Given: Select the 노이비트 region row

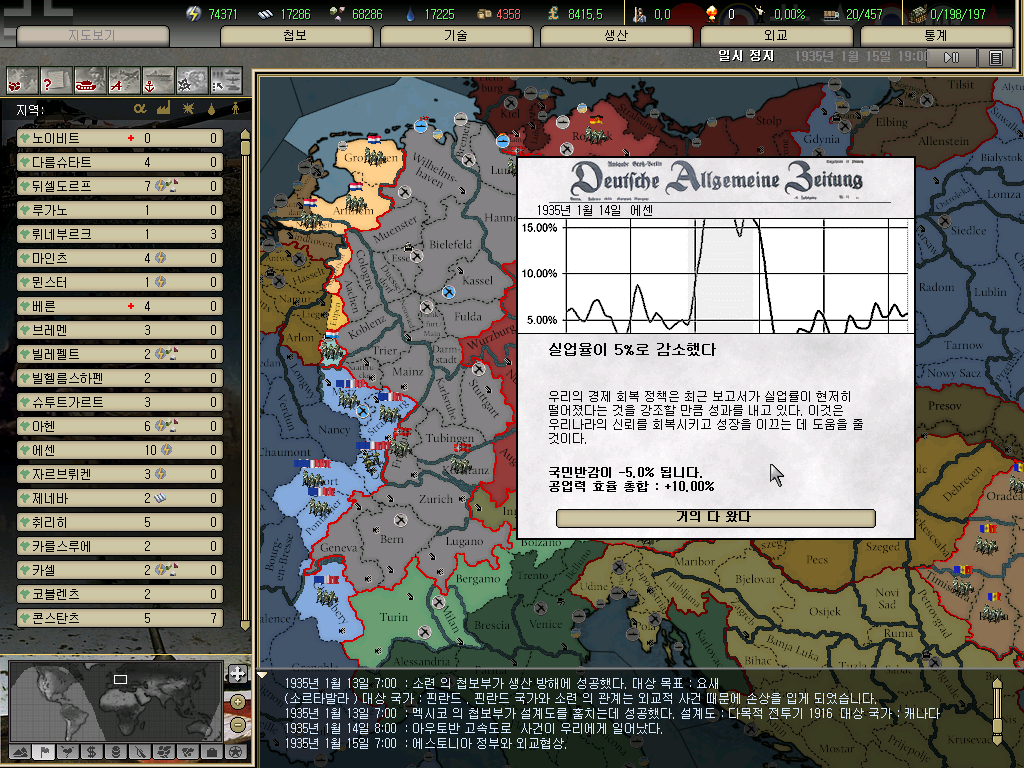Looking at the screenshot, I should (120, 138).
